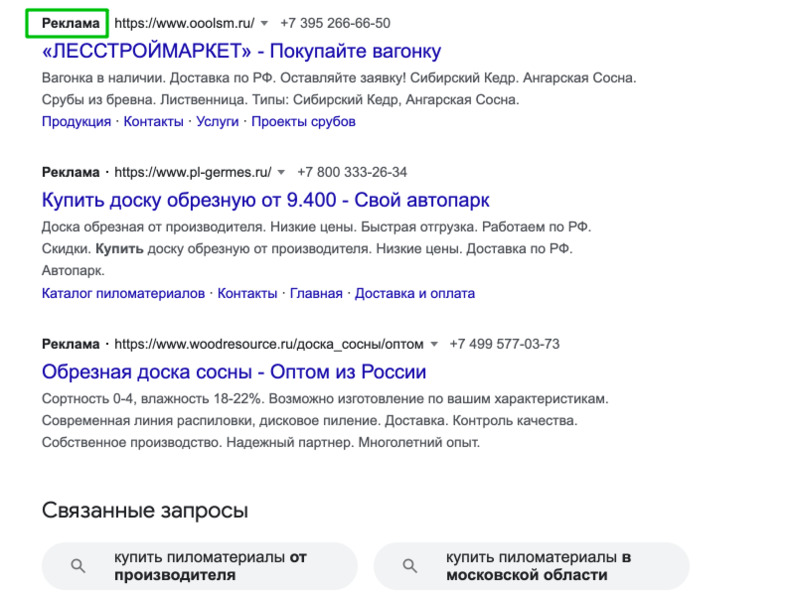Click phone number +7 800 333-26-34
The width and height of the screenshot is (790, 597).
tap(352, 173)
